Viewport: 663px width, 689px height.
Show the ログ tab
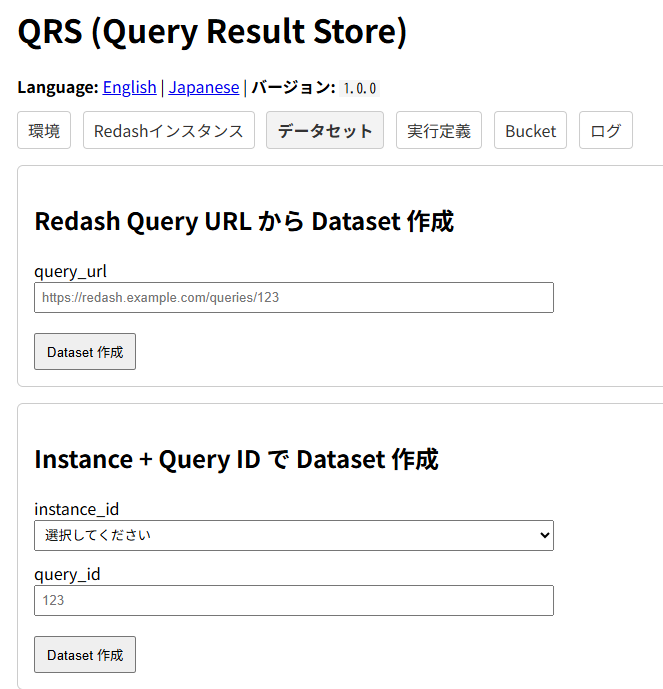coord(606,131)
